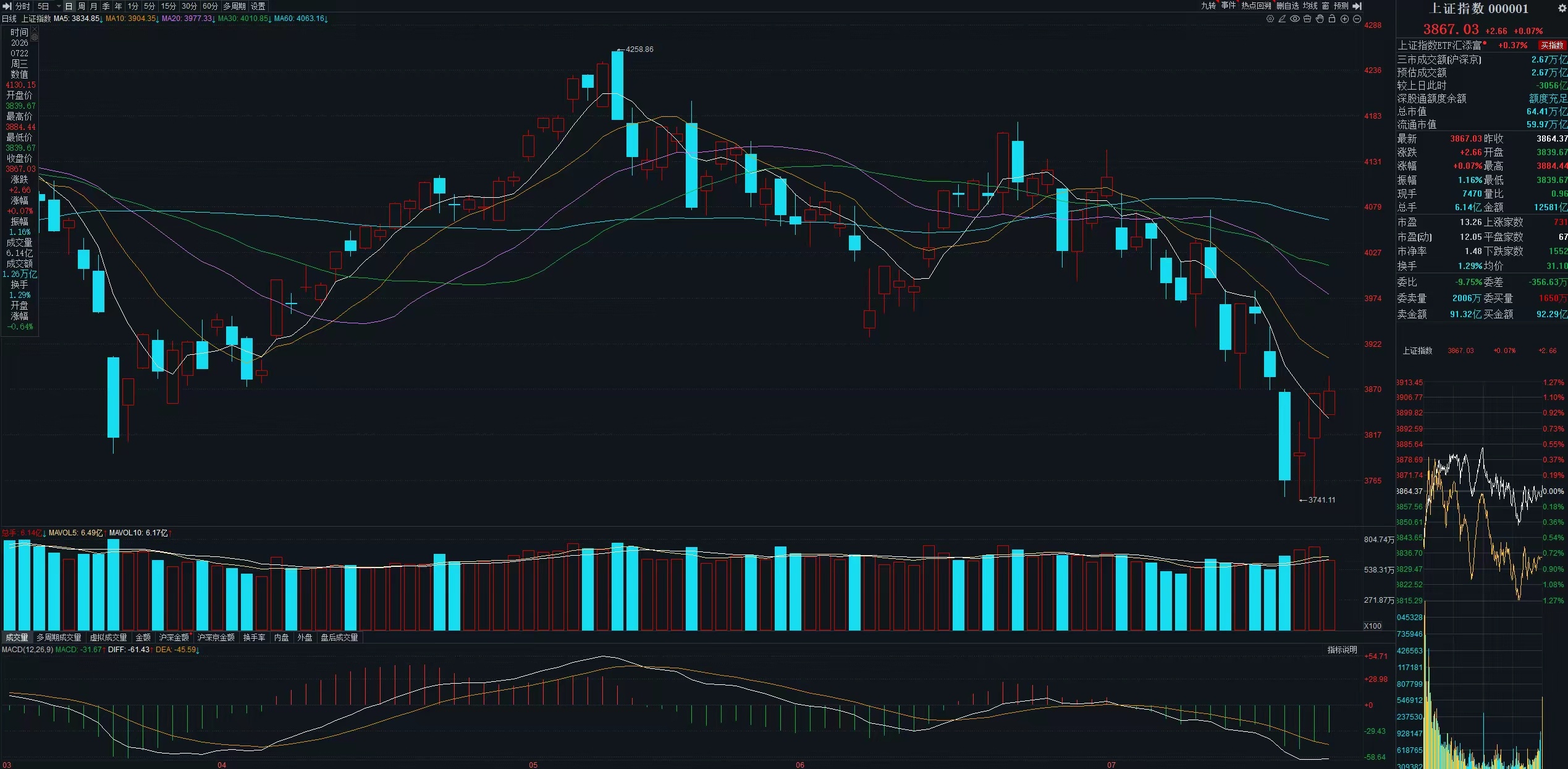1568x769 pixels.
Task: Toggle the 事件 events overlay
Action: point(1228,6)
